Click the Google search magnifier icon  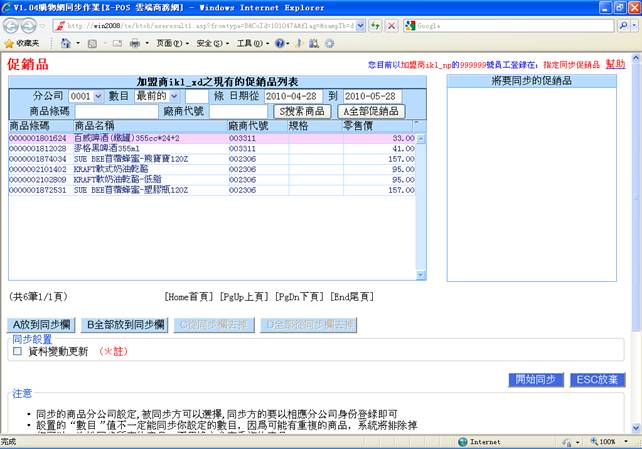coord(621,25)
